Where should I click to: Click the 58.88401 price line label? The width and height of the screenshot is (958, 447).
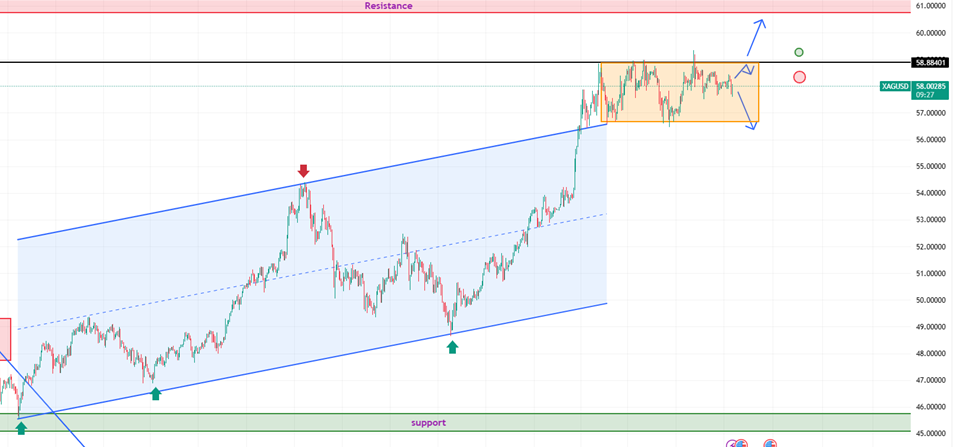932,62
